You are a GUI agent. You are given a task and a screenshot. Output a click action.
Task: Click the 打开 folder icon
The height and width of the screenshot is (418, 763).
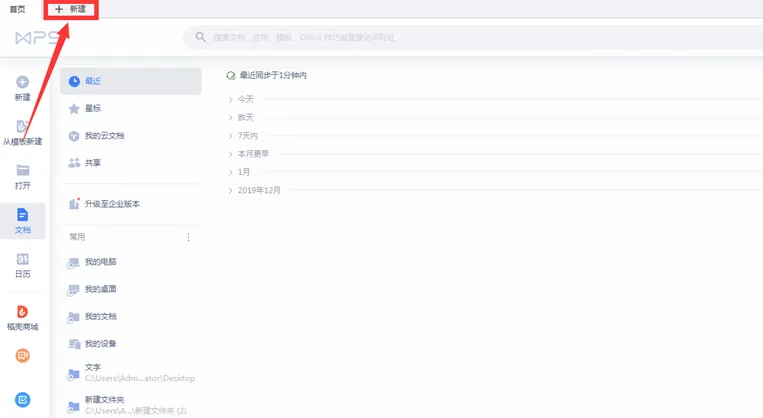point(22,170)
